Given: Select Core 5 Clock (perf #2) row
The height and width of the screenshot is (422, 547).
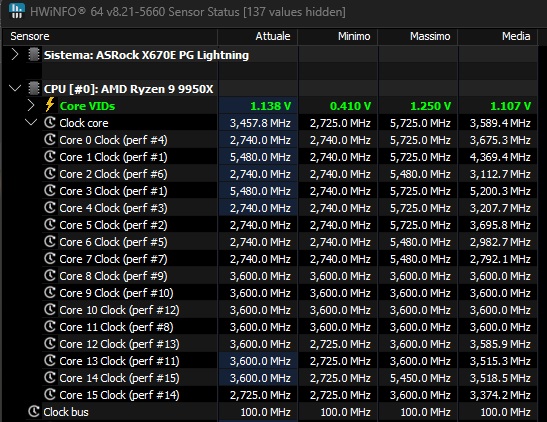Looking at the screenshot, I should 113,225.
